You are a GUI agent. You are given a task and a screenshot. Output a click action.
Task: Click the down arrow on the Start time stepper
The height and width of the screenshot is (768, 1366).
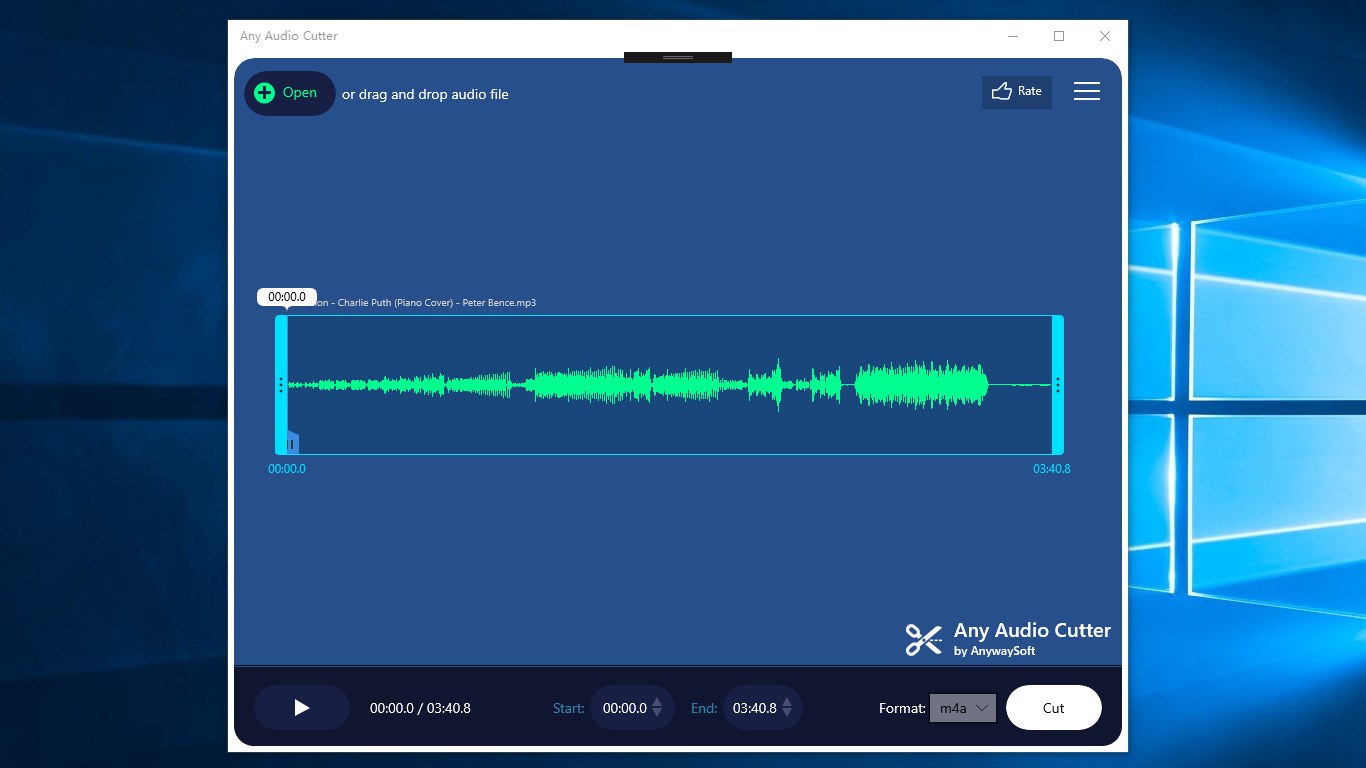[x=658, y=713]
